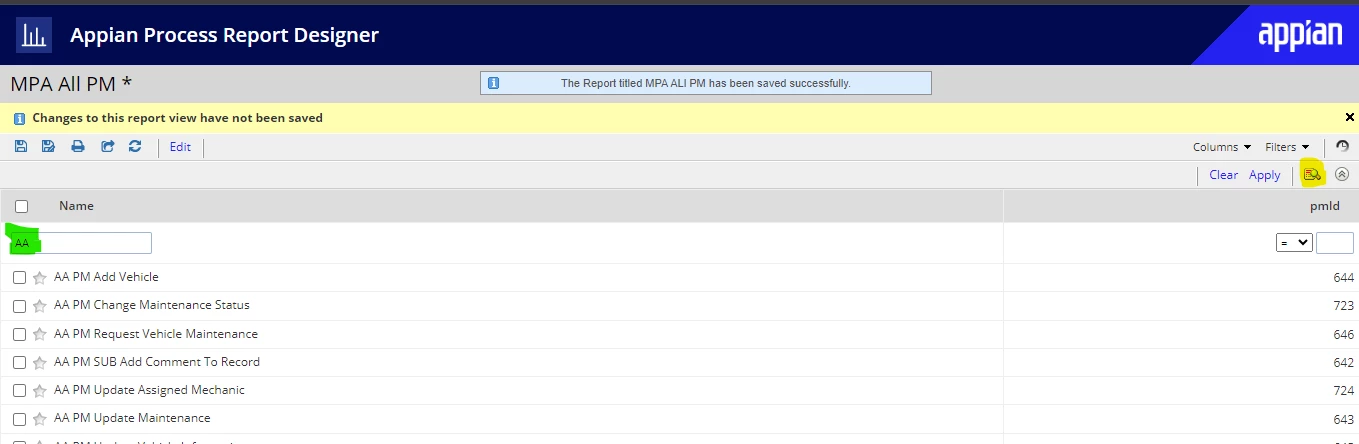Open the Filters dropdown menu

coord(1287,147)
